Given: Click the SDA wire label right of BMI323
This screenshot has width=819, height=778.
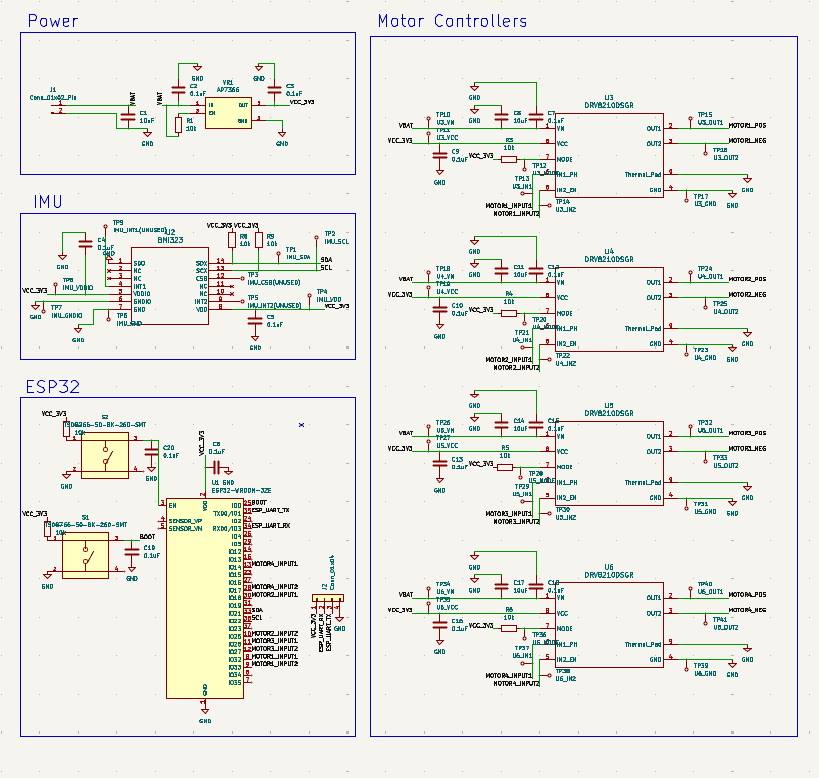Looking at the screenshot, I should point(326,260).
